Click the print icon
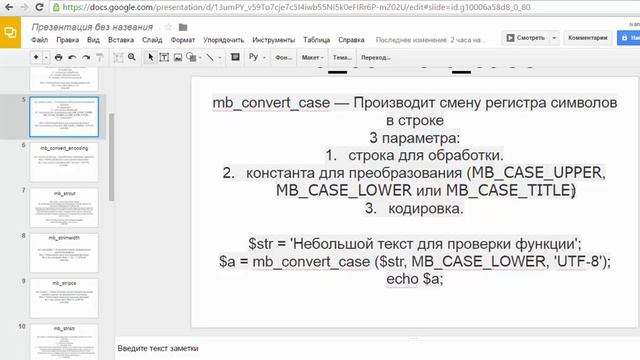The height and width of the screenshot is (360, 640). click(x=58, y=58)
